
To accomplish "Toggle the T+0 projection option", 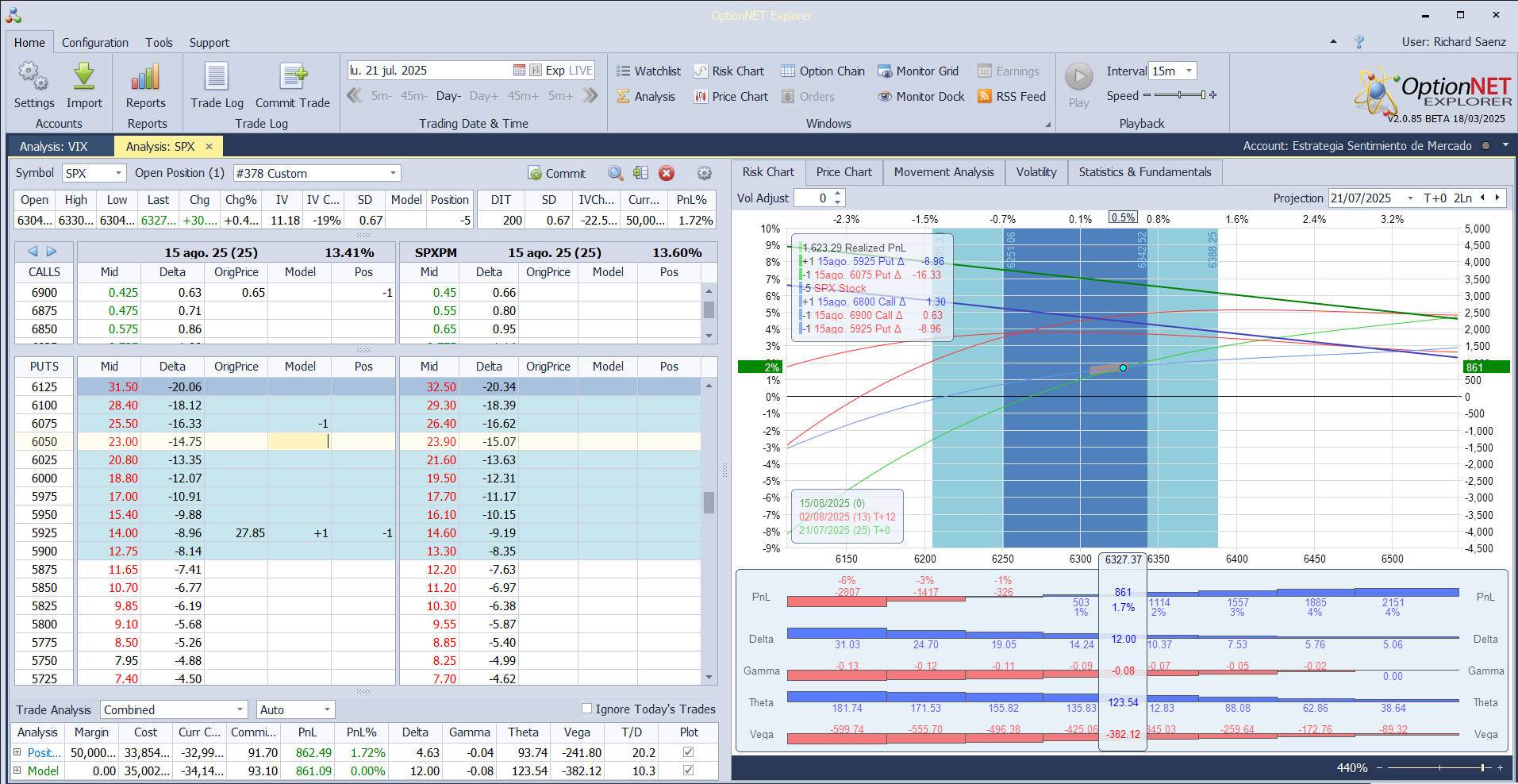I will coord(1435,198).
